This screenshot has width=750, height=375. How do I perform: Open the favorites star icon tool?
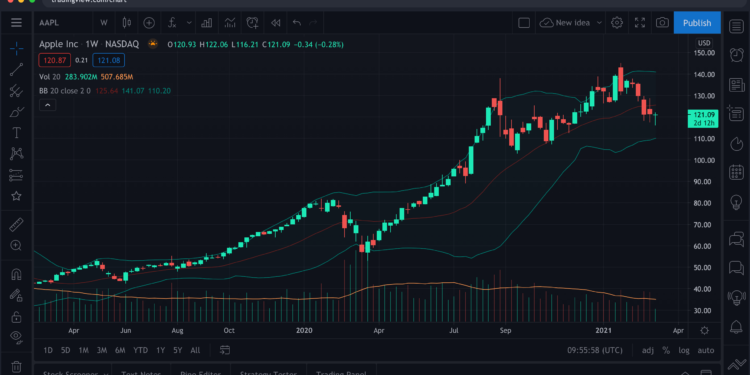[x=16, y=196]
